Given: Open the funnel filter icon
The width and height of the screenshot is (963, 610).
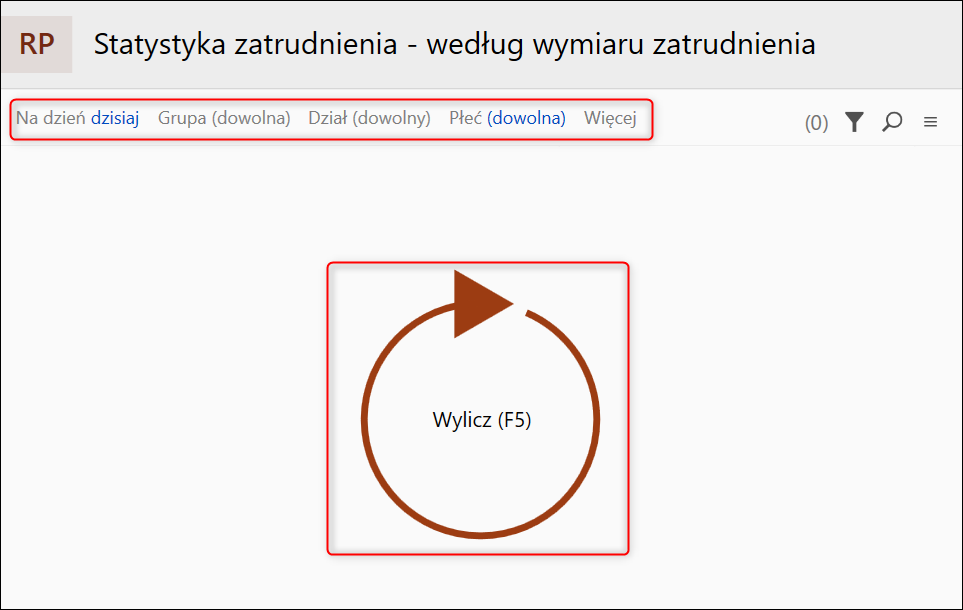Looking at the screenshot, I should 853,122.
